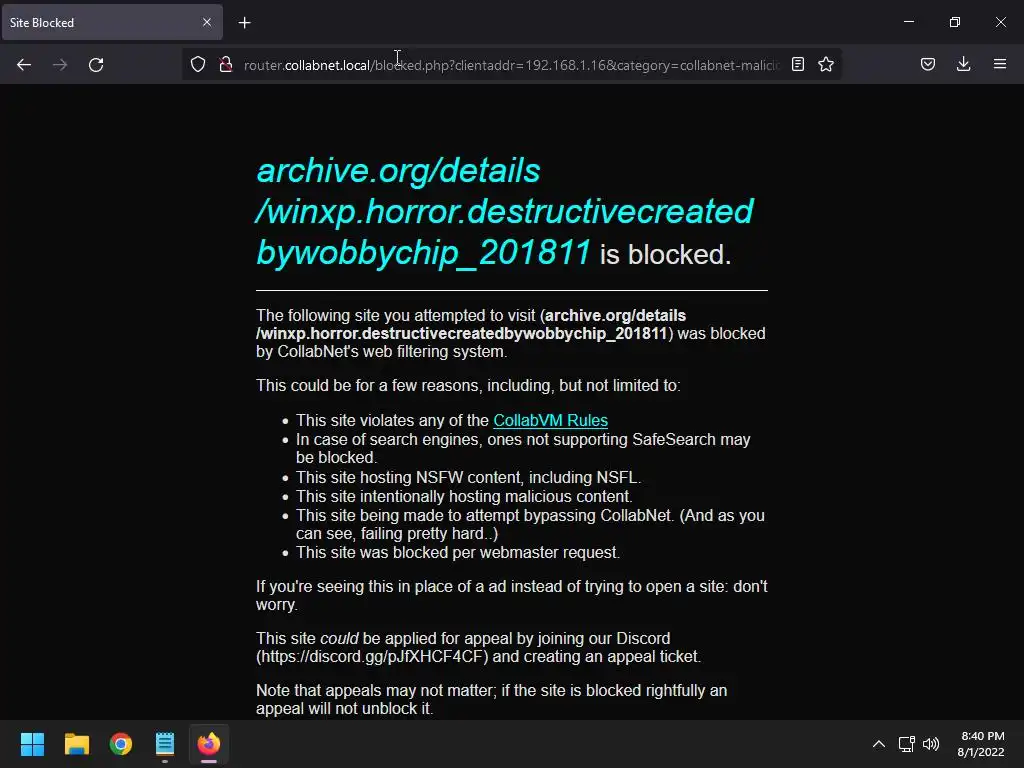
Task: Open the CollabVM Rules link
Action: pos(551,421)
